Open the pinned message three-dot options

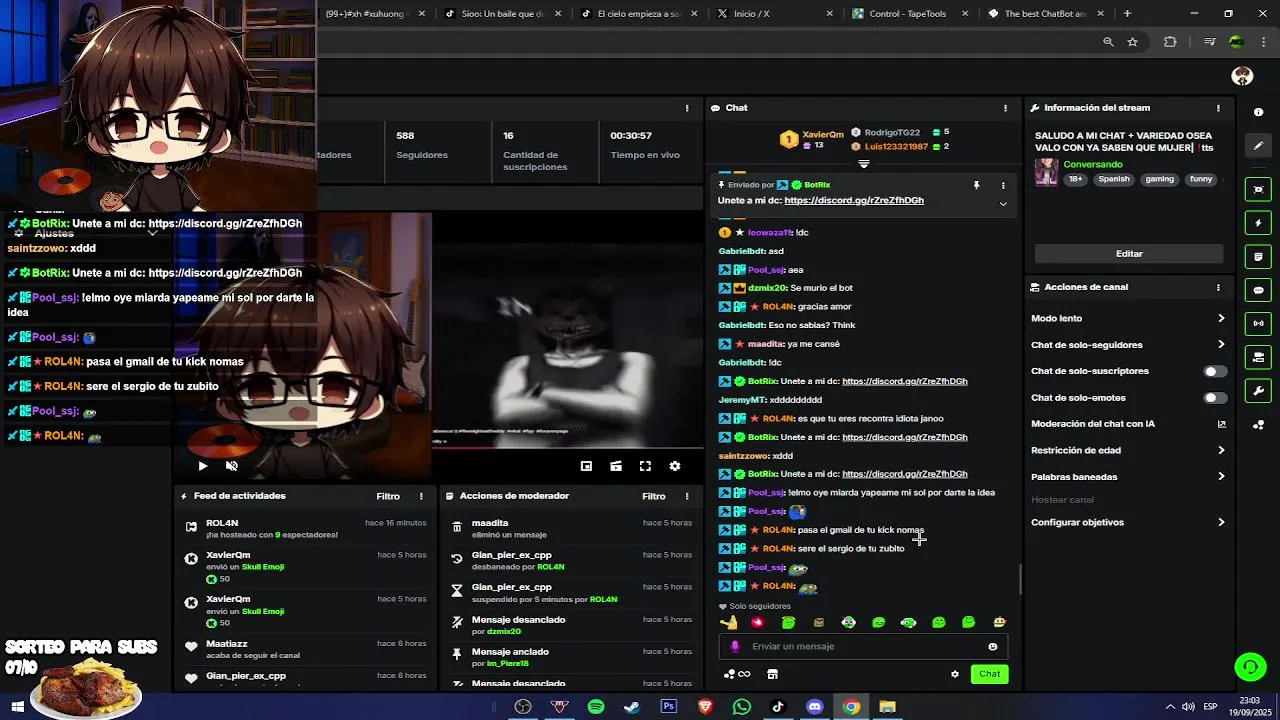pyautogui.click(x=1003, y=185)
